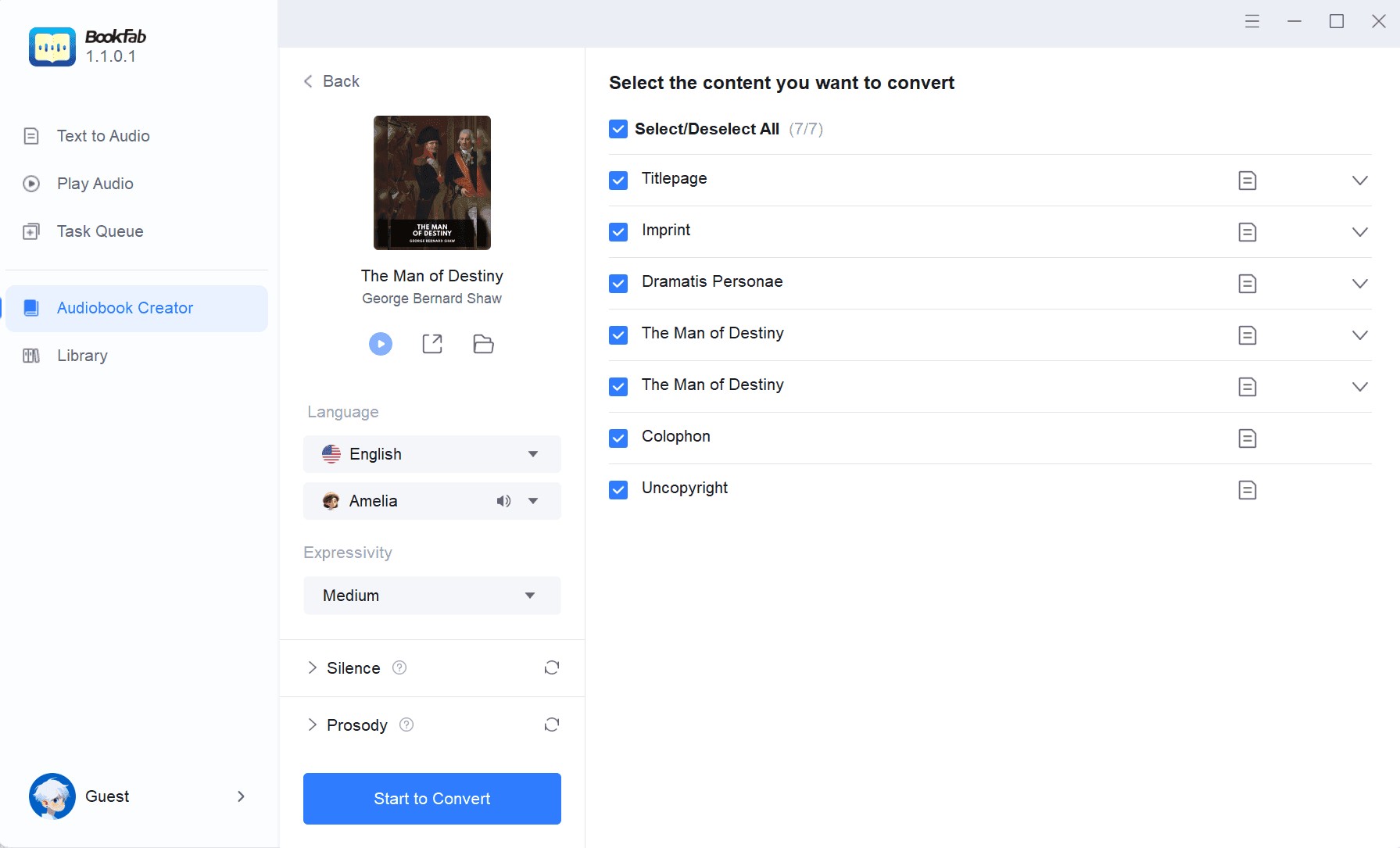Image resolution: width=1400 pixels, height=848 pixels.
Task: Click the Back link
Action: tap(331, 81)
